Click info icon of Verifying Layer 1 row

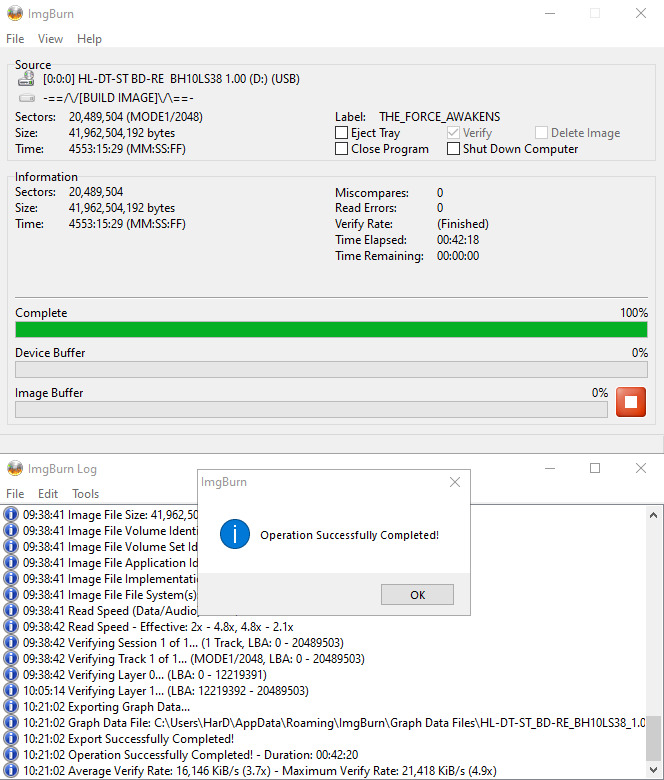tap(11, 690)
